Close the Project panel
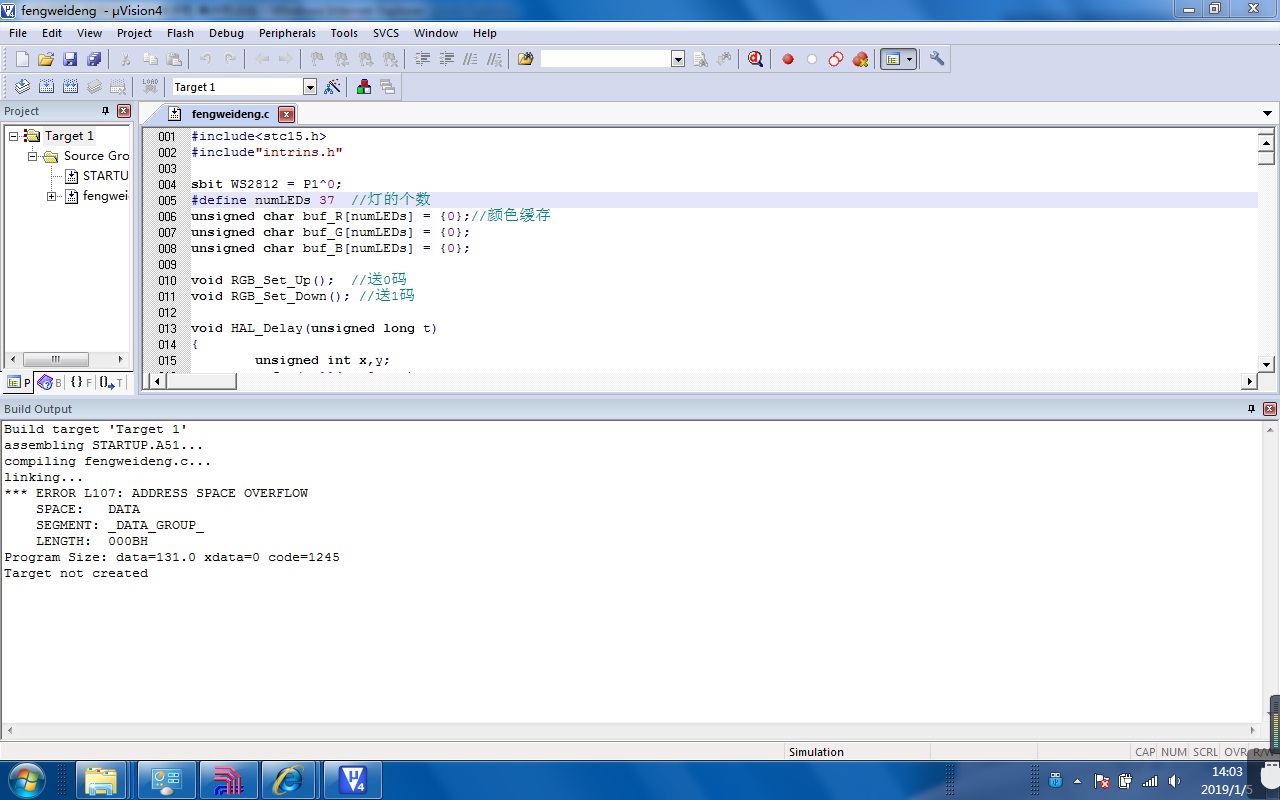Screen dimensions: 1280x800 [x=124, y=111]
